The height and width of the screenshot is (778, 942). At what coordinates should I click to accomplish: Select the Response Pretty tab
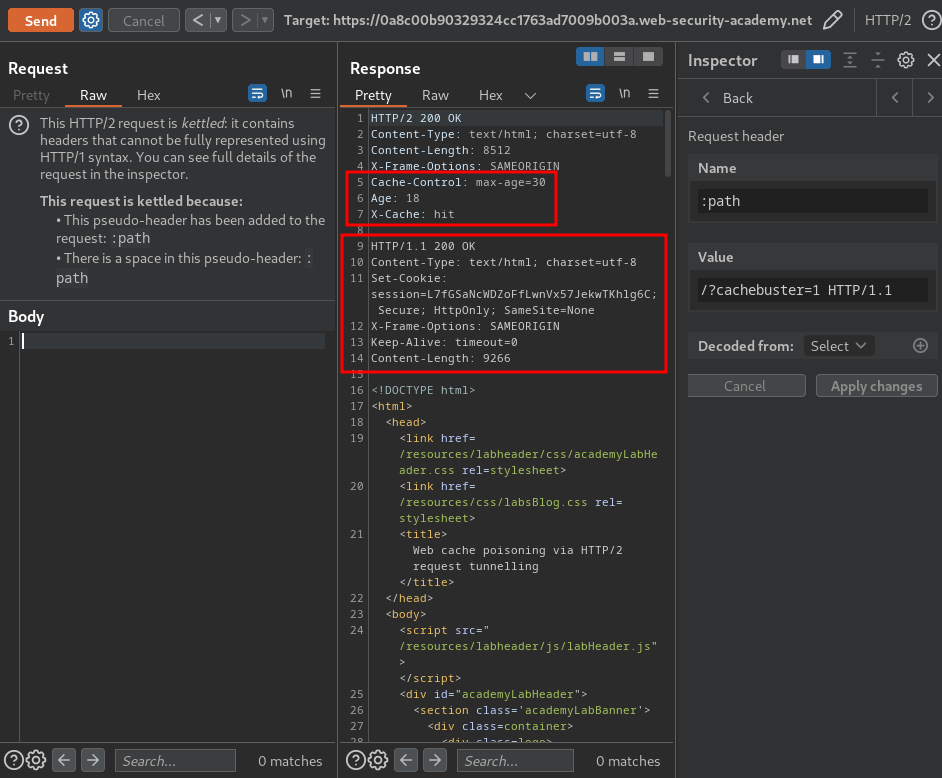[373, 95]
